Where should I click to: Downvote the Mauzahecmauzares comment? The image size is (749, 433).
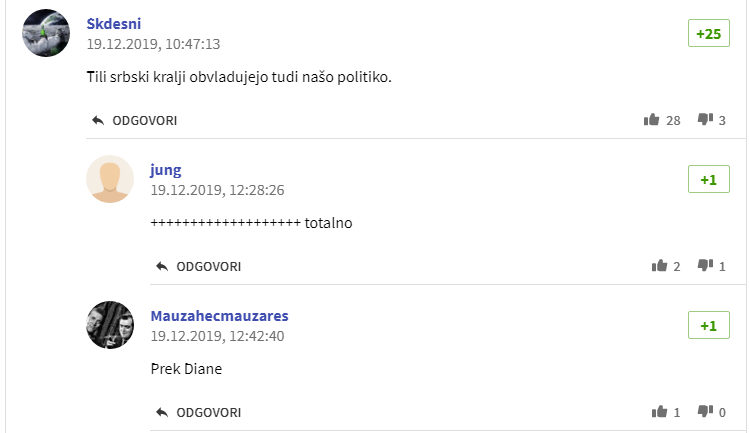pyautogui.click(x=704, y=412)
